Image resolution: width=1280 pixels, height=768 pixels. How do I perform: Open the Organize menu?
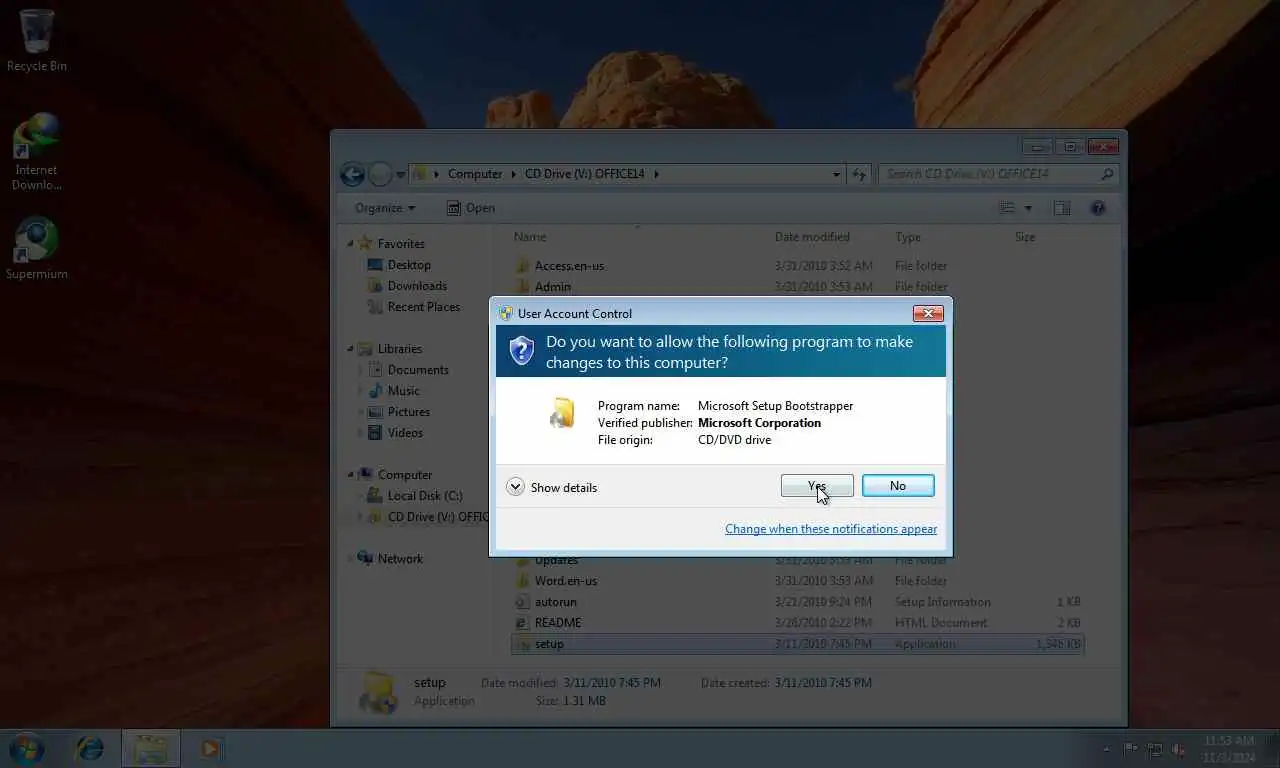(x=385, y=208)
